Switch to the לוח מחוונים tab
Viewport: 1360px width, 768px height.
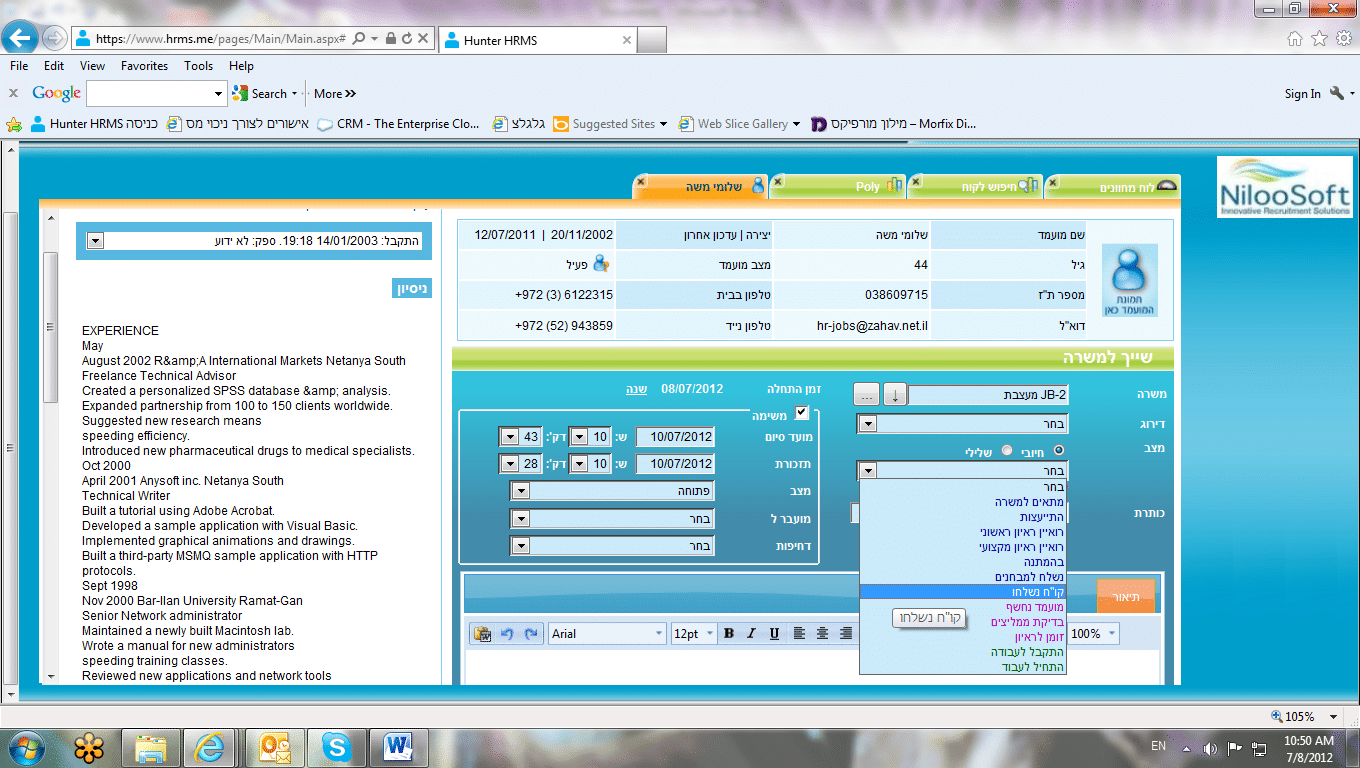[x=1114, y=186]
